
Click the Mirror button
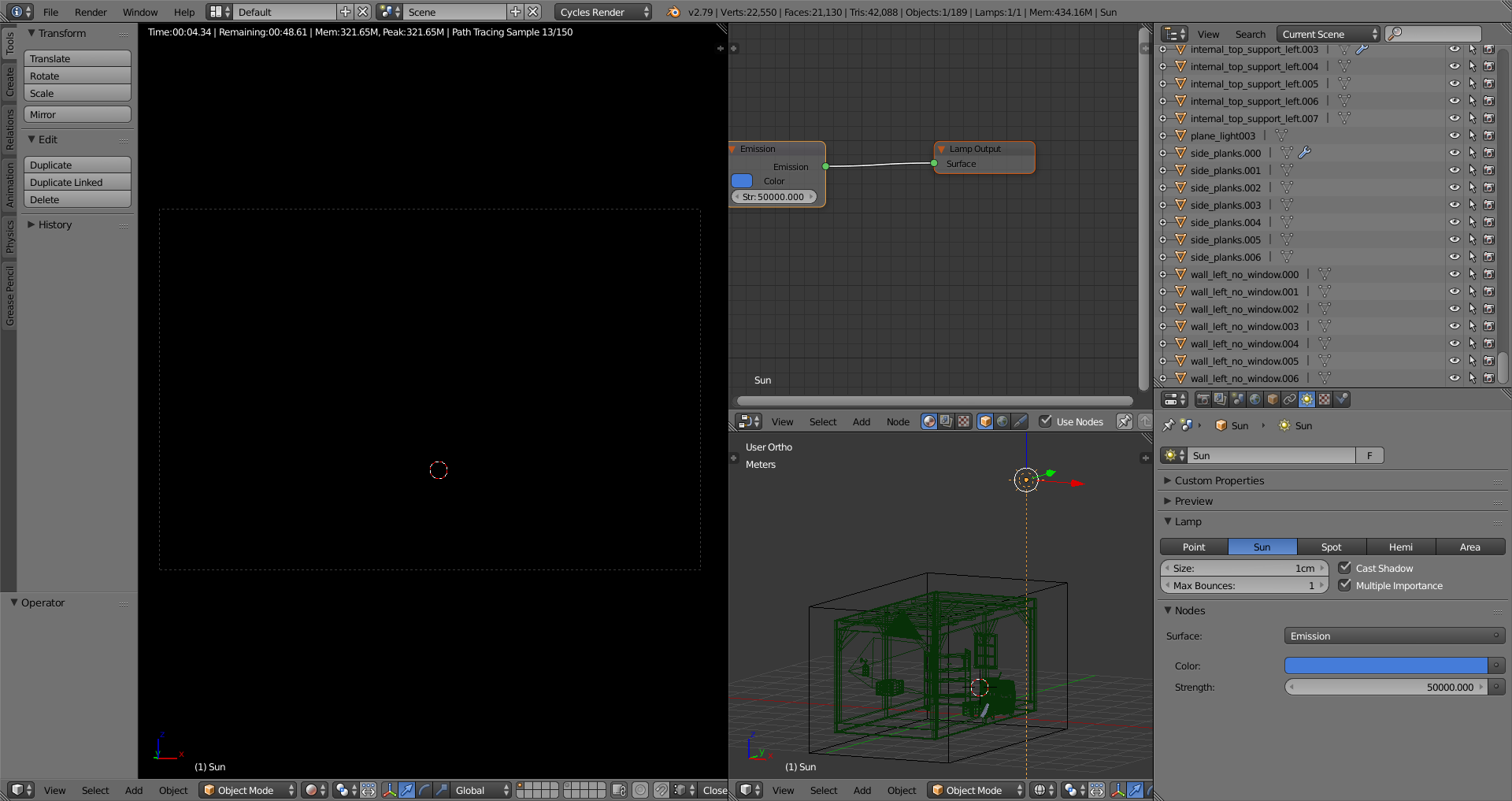(x=77, y=114)
